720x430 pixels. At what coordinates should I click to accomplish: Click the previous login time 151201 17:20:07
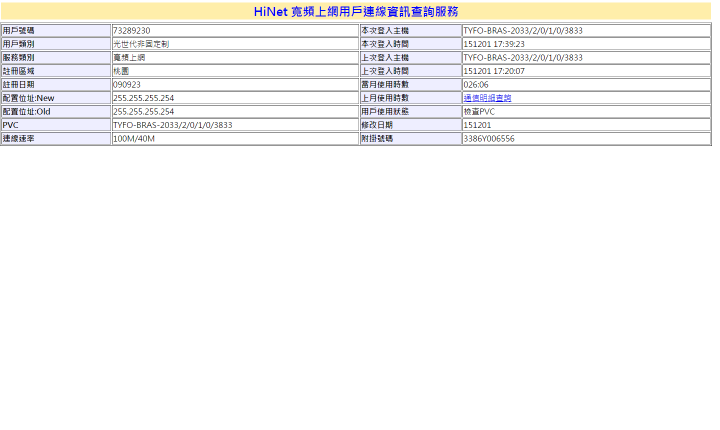coord(494,71)
